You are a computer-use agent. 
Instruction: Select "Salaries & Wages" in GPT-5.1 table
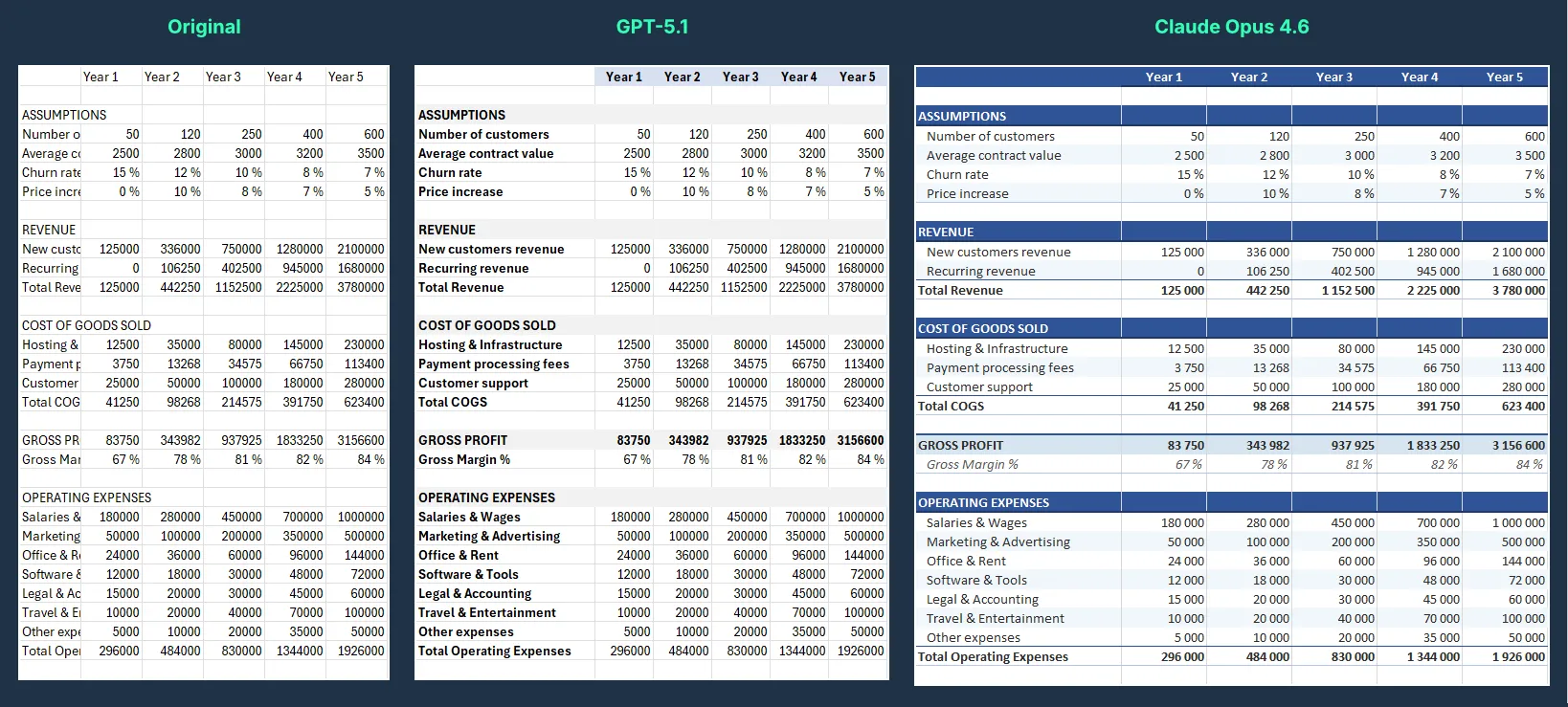pos(469,517)
